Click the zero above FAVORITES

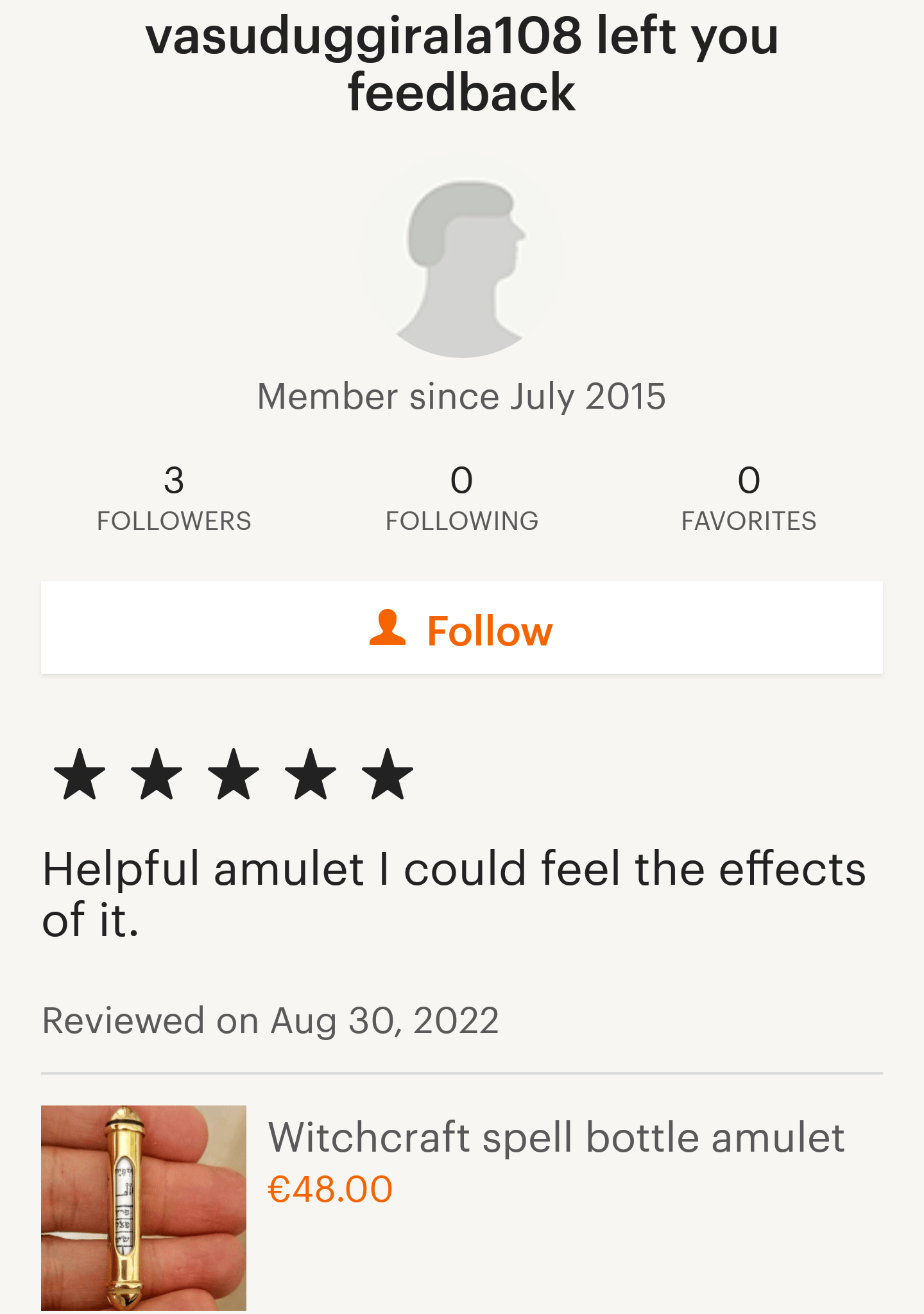(749, 480)
